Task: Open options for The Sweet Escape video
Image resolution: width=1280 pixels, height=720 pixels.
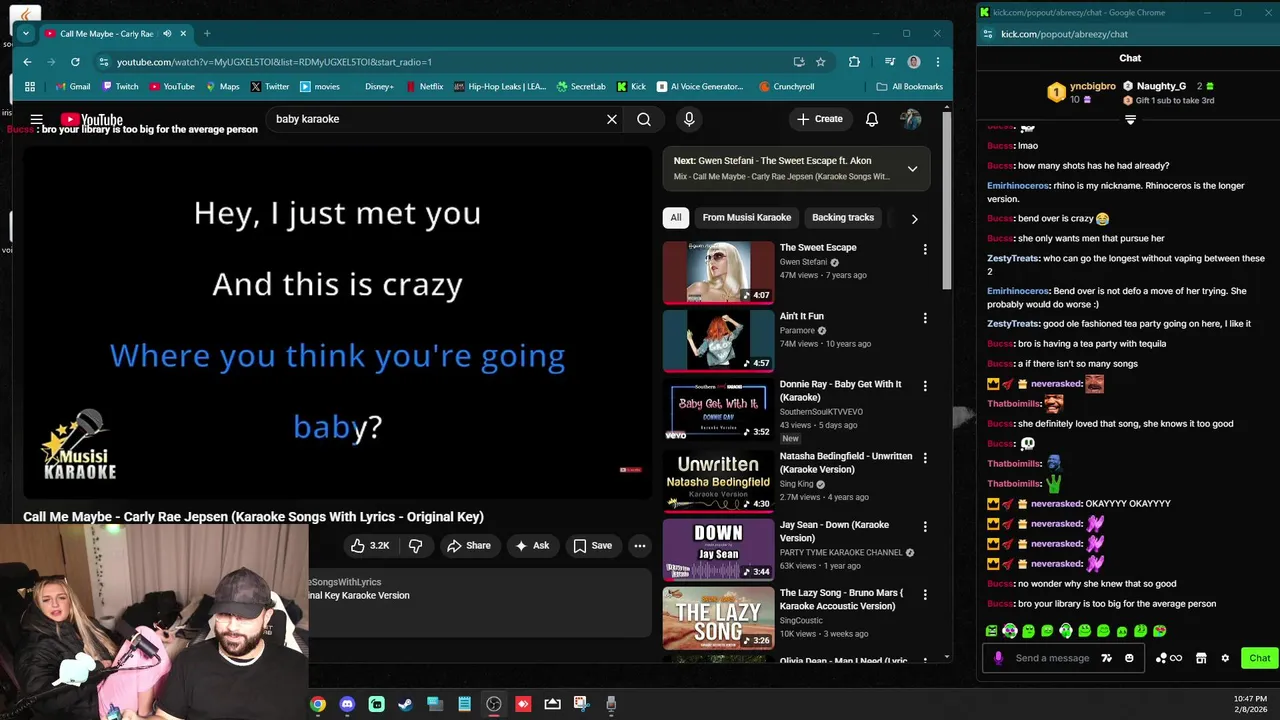Action: click(925, 249)
